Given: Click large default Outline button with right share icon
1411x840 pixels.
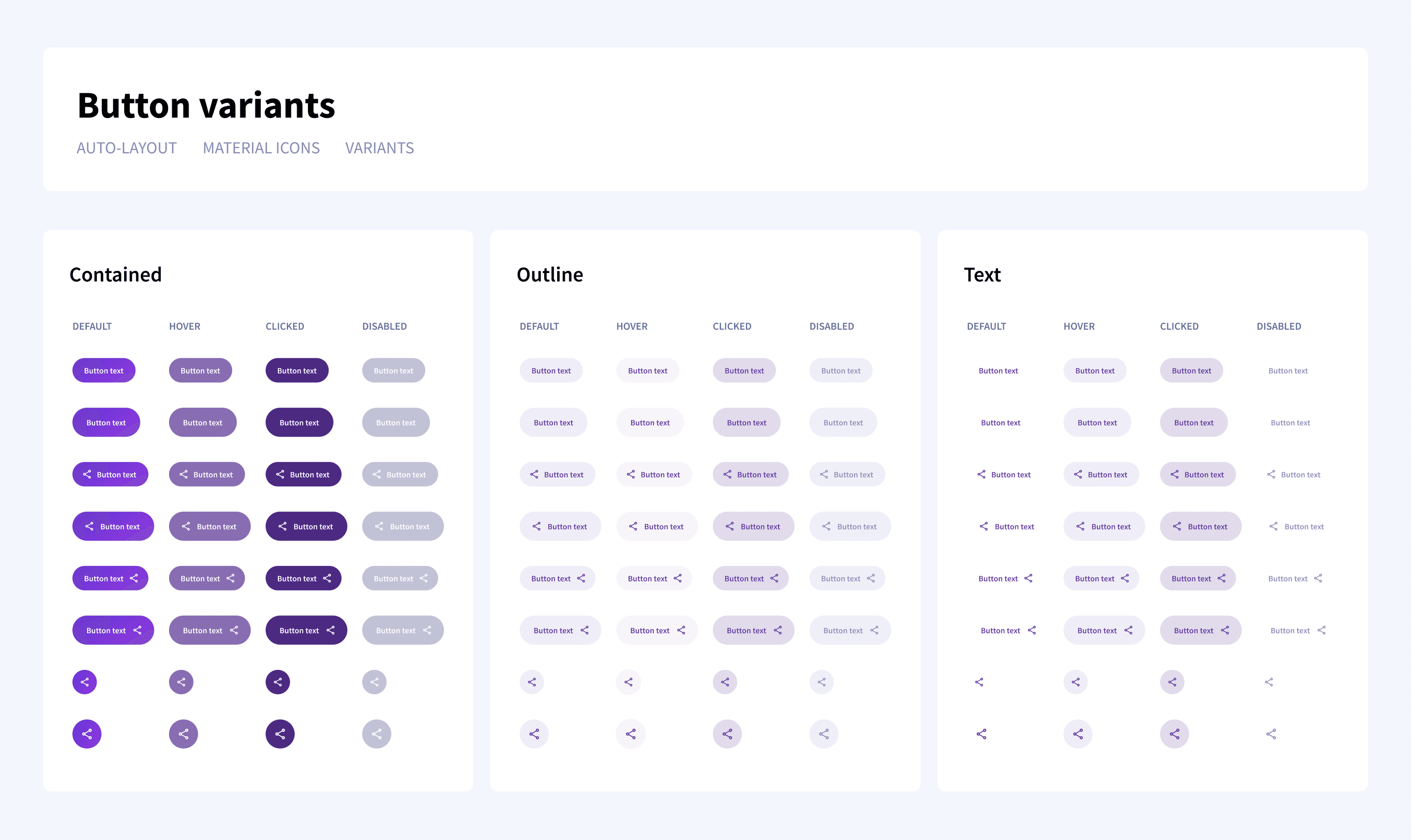Looking at the screenshot, I should point(560,631).
